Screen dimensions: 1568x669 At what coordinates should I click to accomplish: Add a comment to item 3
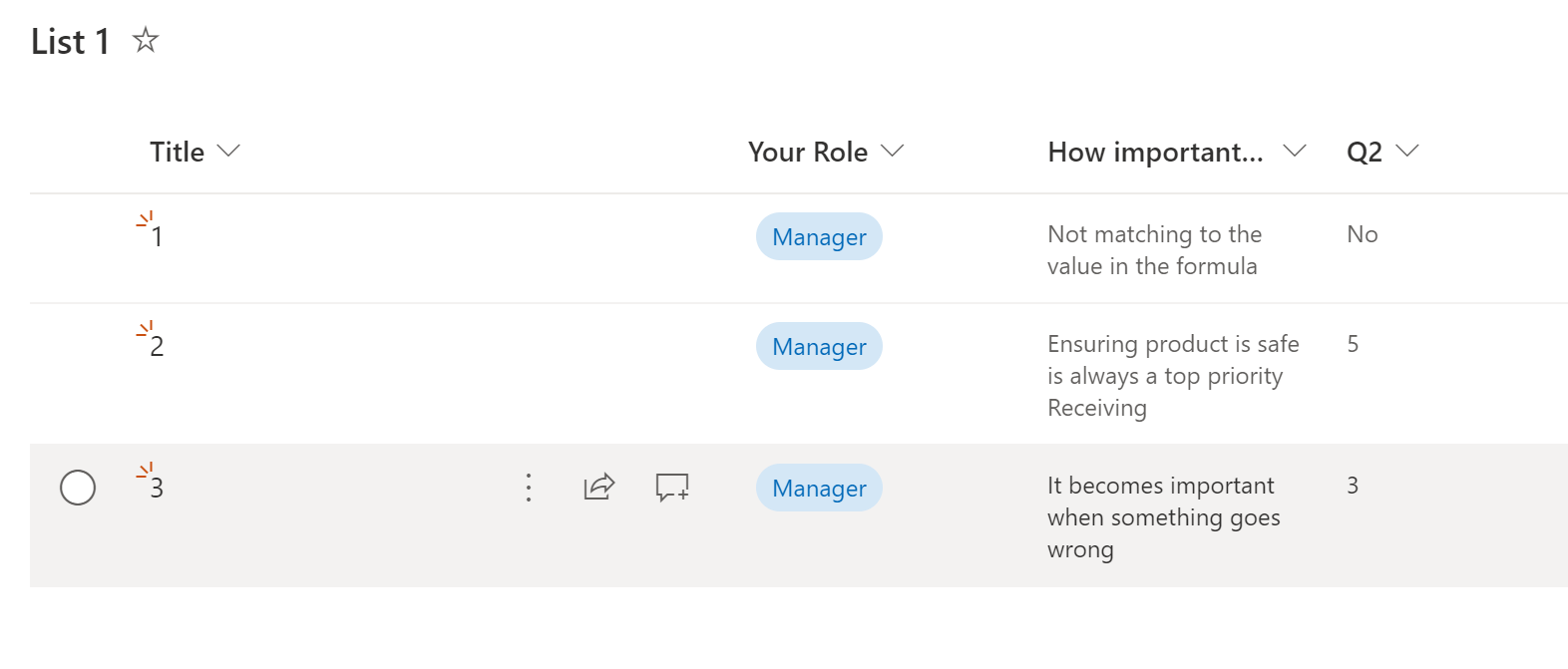coord(672,487)
